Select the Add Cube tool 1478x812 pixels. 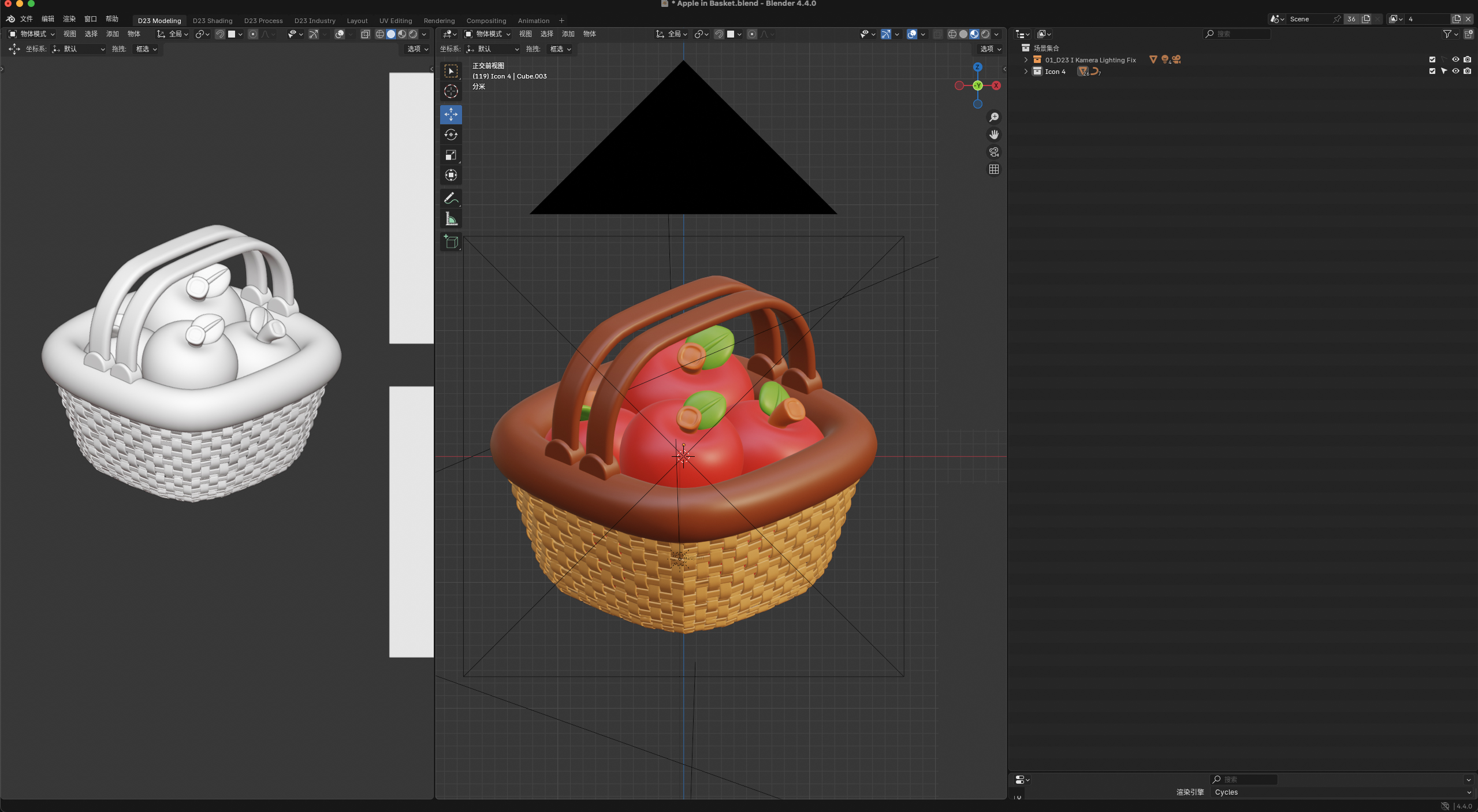click(451, 241)
